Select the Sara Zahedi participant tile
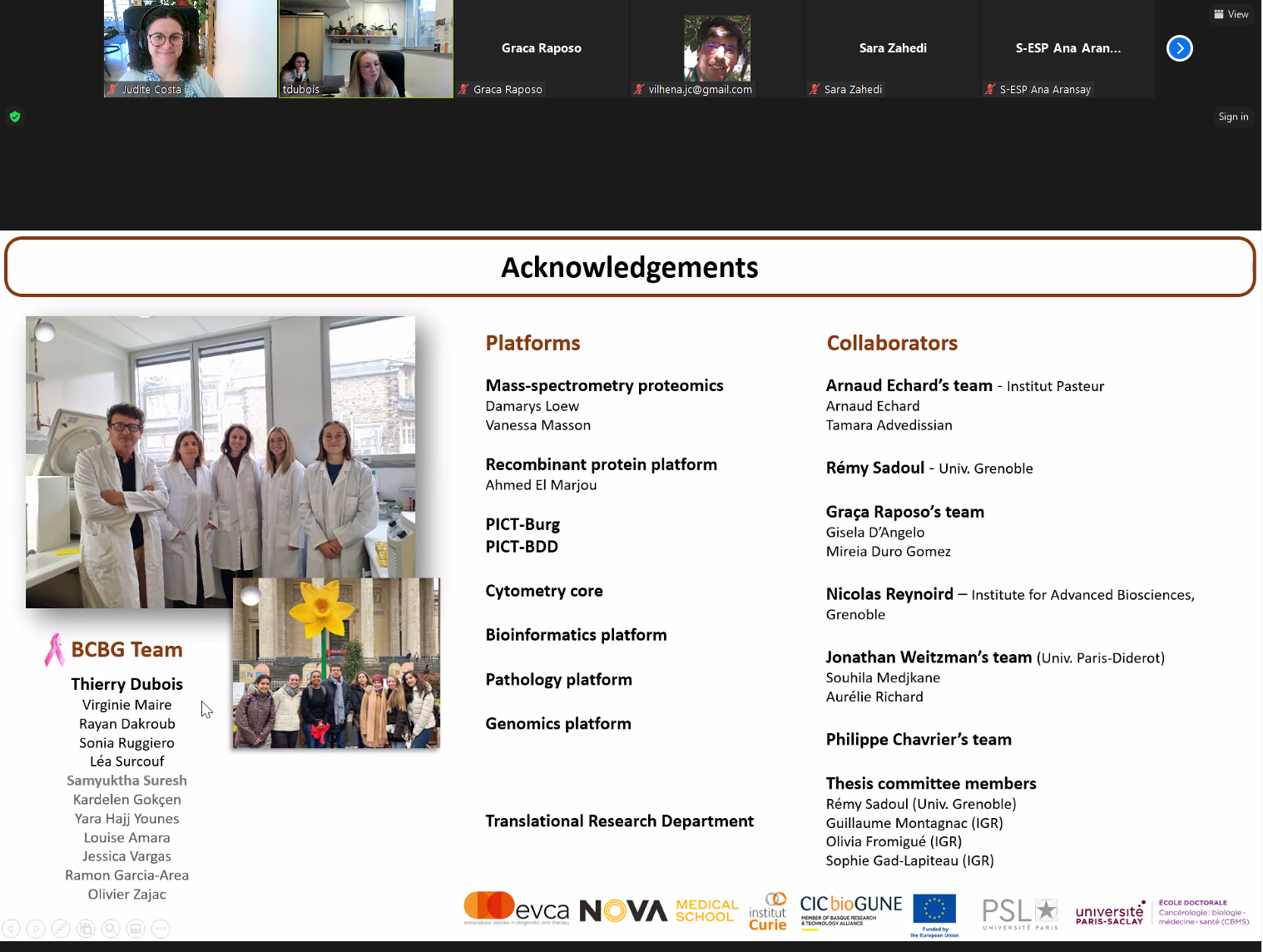The width and height of the screenshot is (1263, 952). coord(893,48)
